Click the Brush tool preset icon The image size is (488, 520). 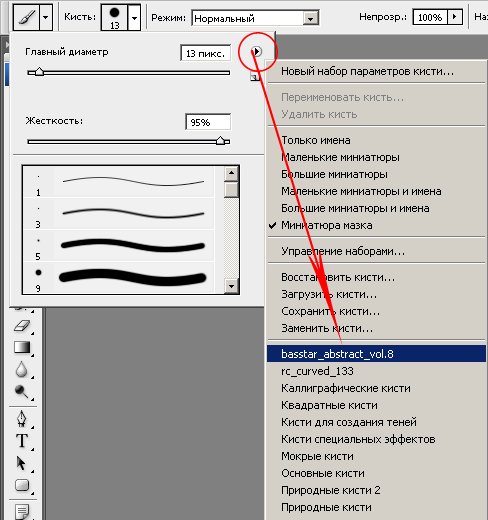pos(26,17)
